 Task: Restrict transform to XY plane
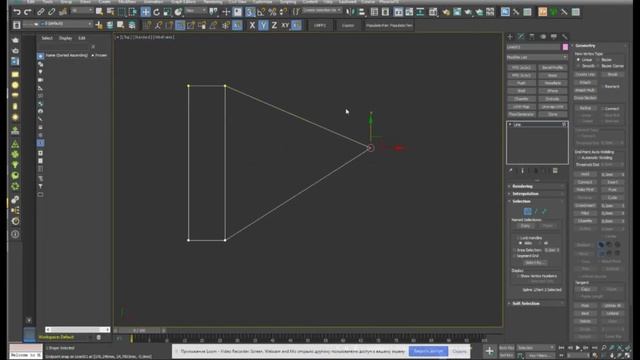tap(285, 25)
